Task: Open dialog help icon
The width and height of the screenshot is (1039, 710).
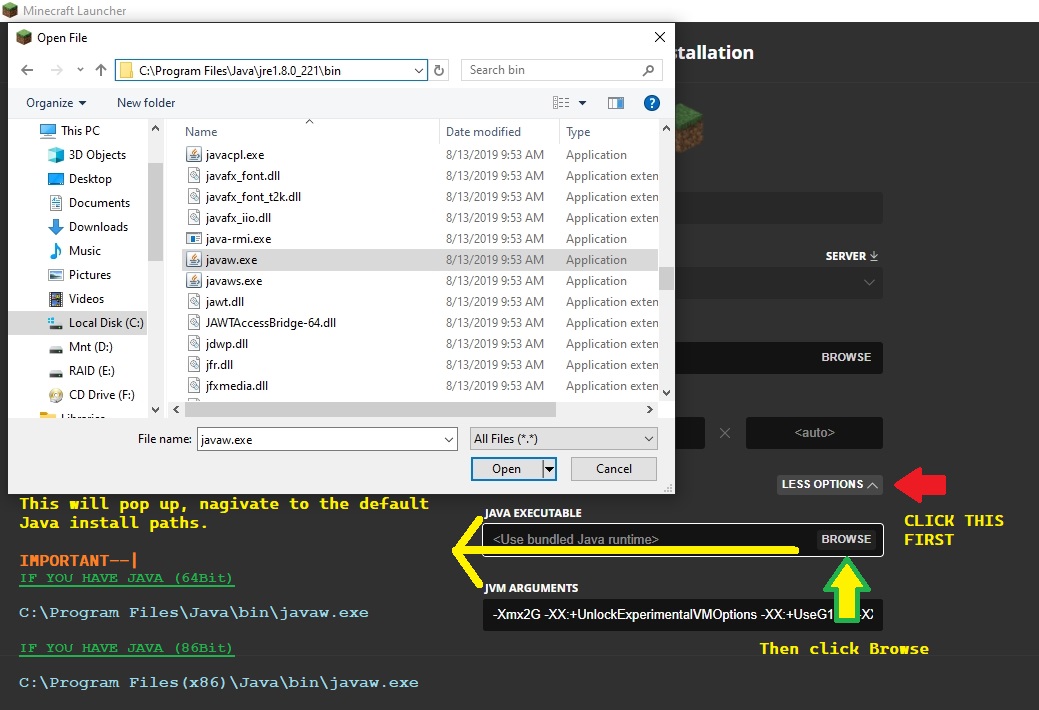Action: click(651, 103)
